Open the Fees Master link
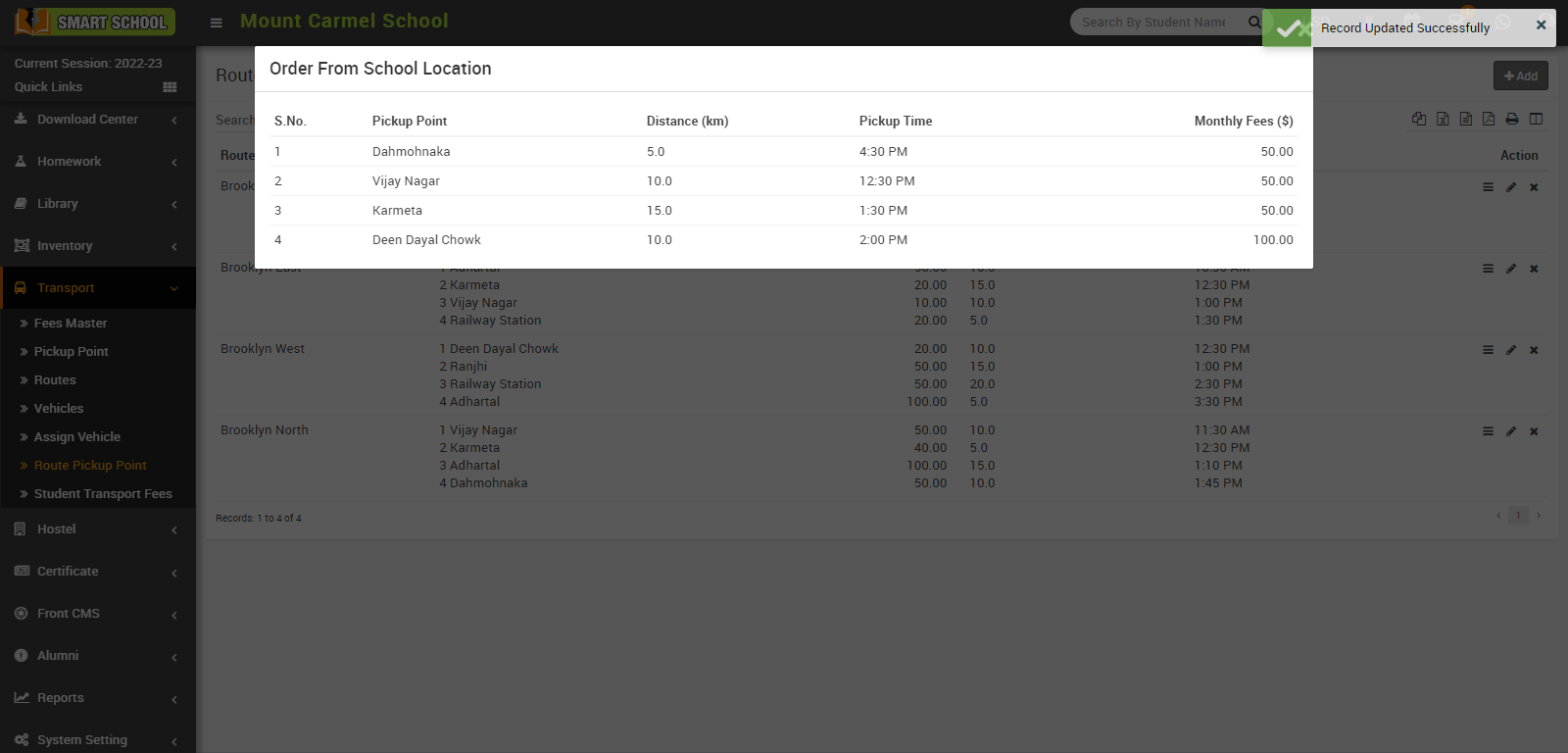The image size is (1568, 753). [x=71, y=324]
